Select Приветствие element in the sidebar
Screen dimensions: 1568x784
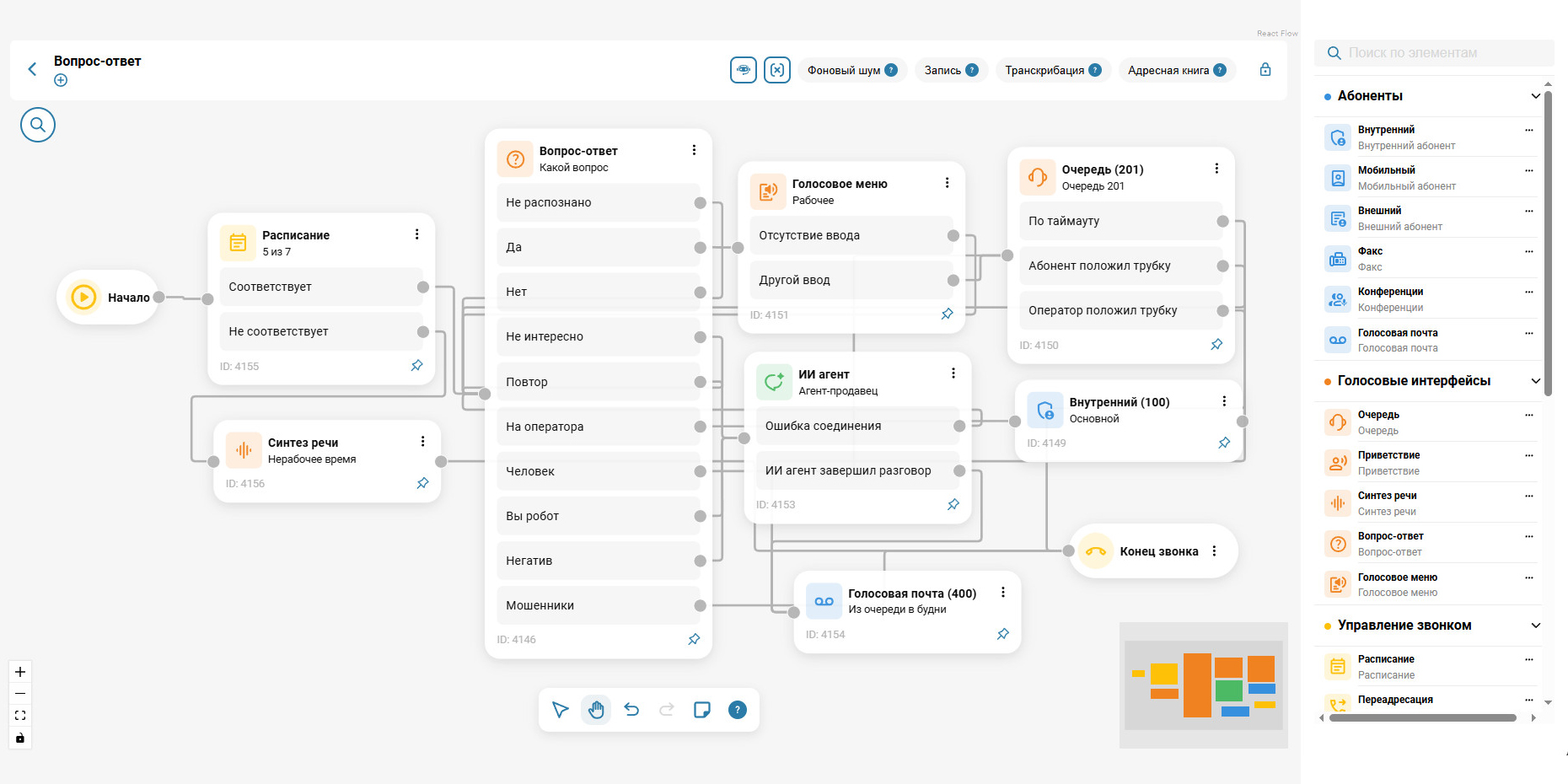pos(1429,463)
